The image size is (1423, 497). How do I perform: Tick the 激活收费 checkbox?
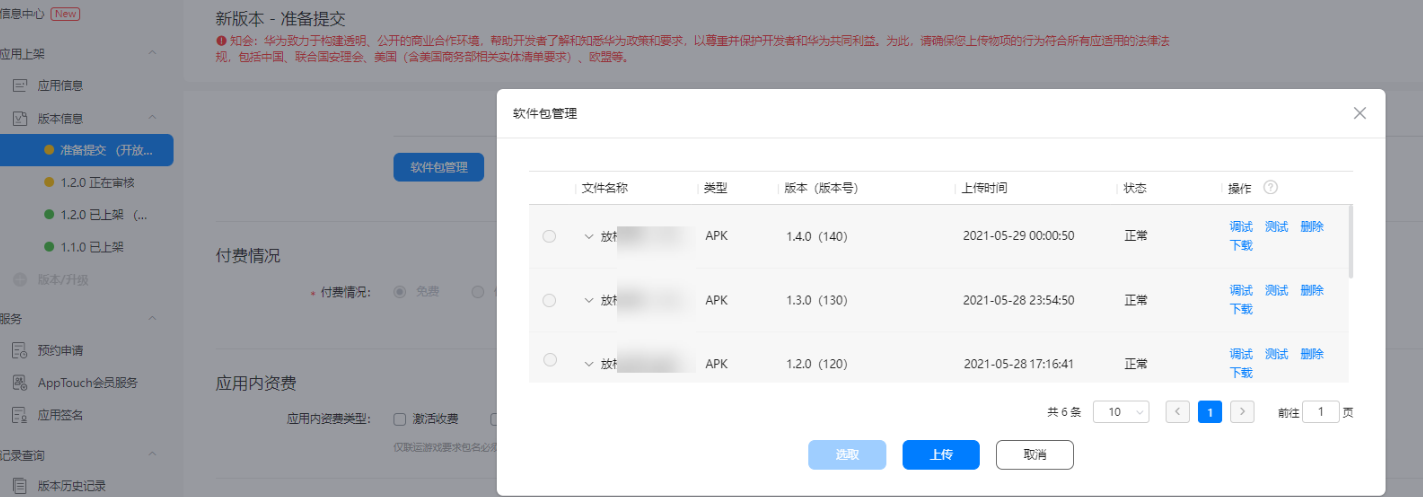pos(400,418)
